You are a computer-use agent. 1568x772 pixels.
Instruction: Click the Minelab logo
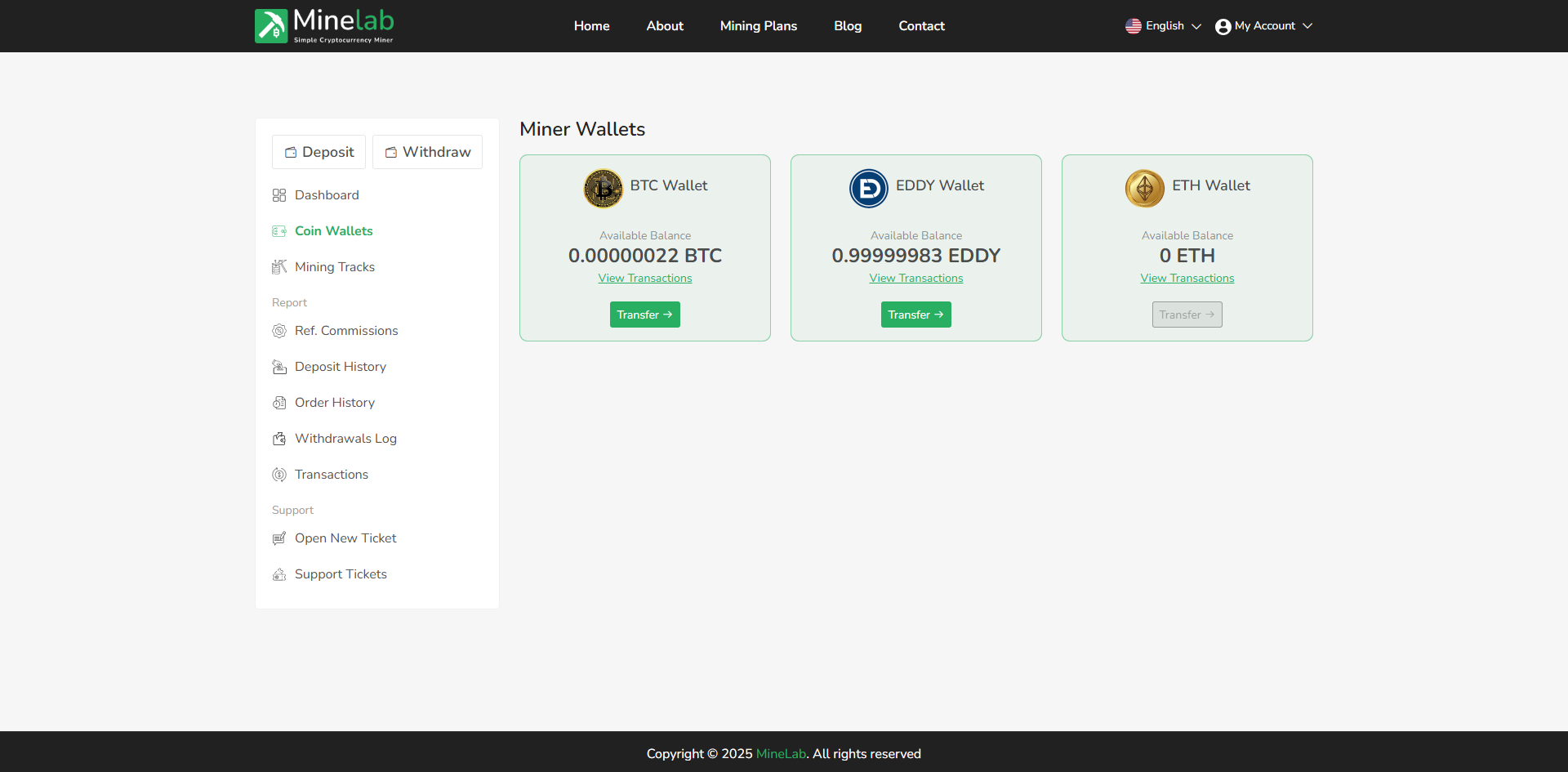coord(323,25)
